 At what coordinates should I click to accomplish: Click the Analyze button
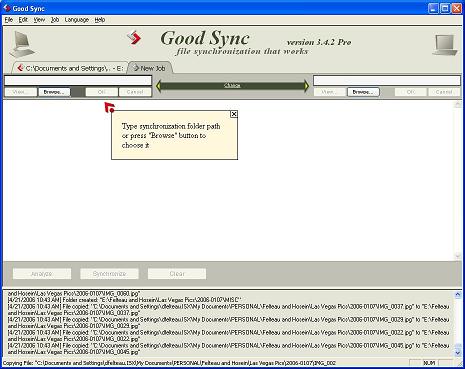pos(42,274)
